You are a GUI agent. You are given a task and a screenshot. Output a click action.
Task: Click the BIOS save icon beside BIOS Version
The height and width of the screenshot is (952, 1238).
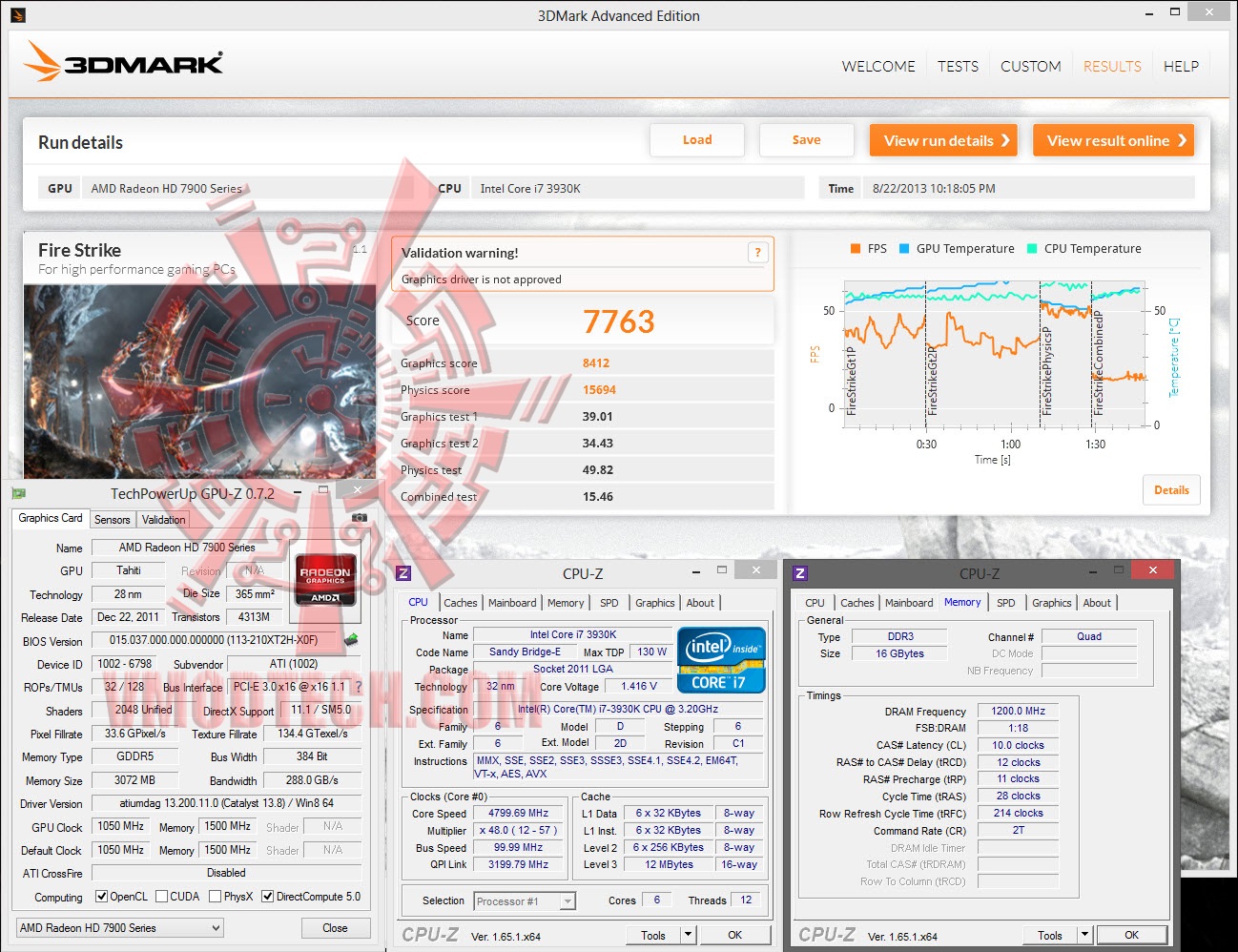point(351,640)
